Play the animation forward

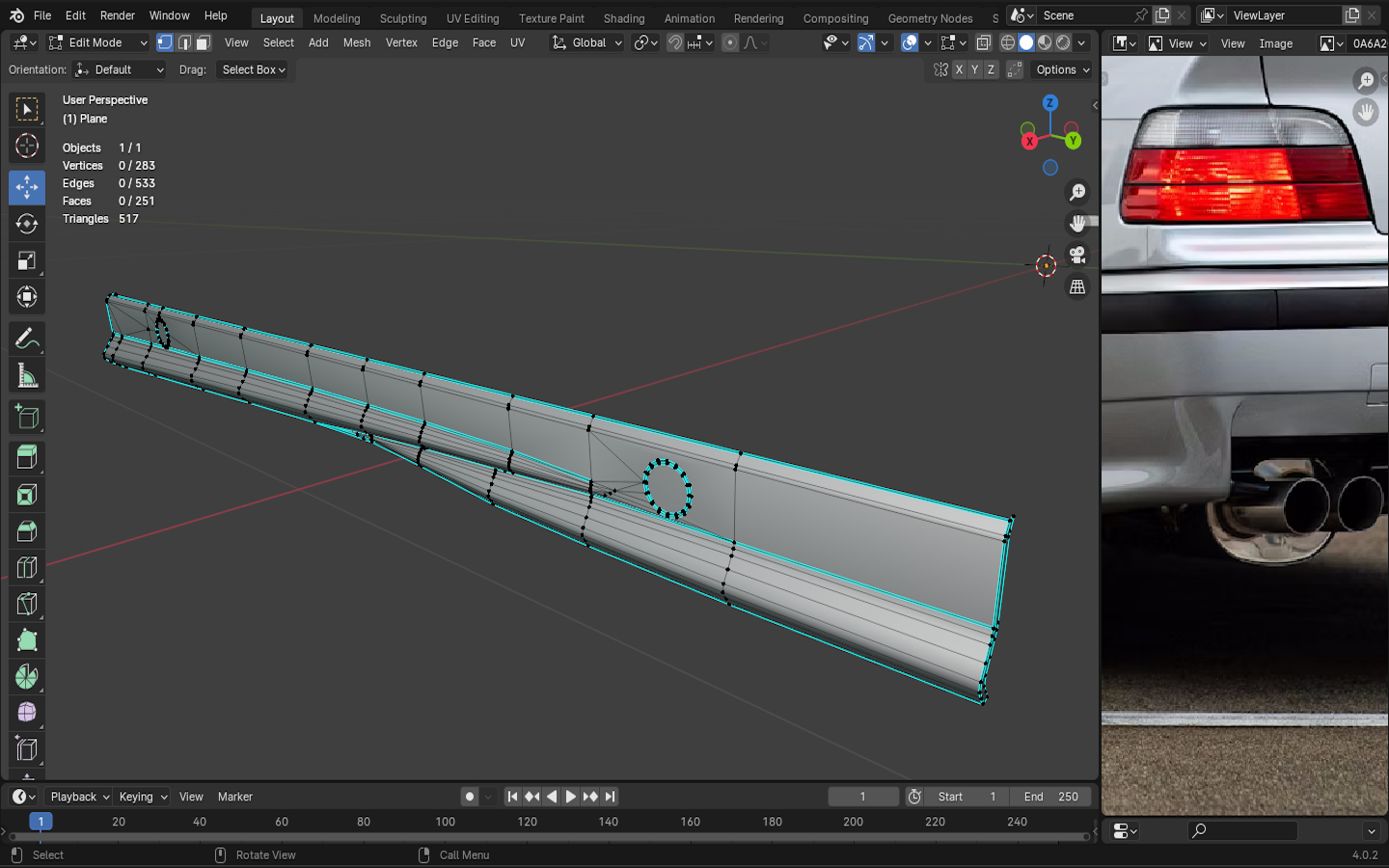coord(570,797)
